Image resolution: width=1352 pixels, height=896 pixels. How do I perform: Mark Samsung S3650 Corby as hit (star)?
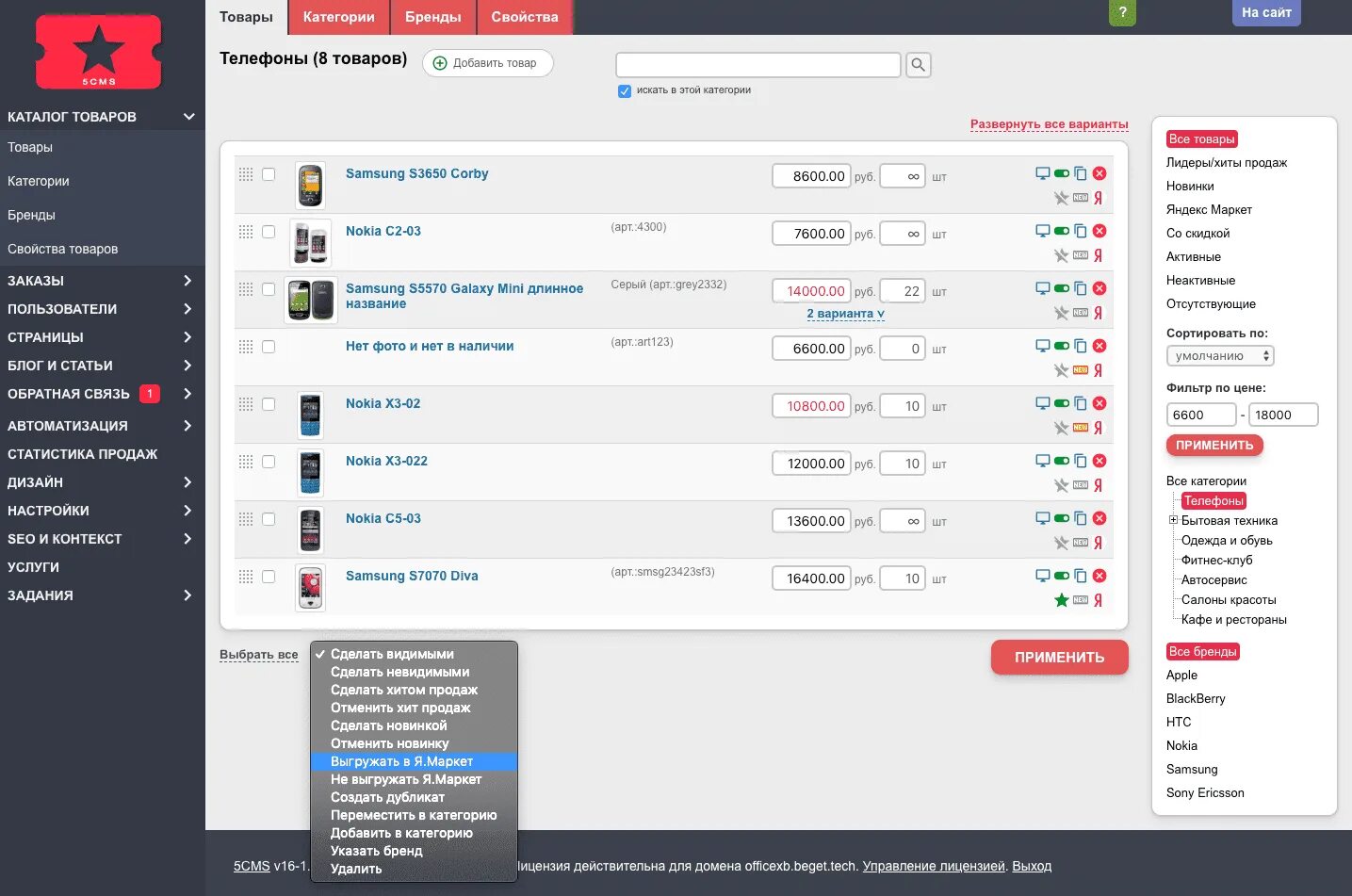(x=1061, y=198)
